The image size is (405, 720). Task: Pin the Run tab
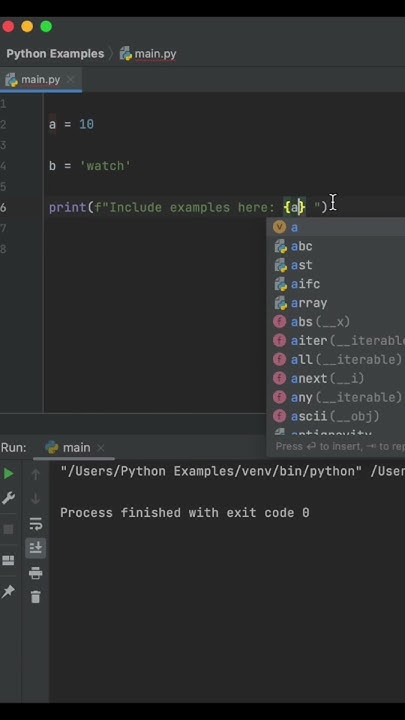pyautogui.click(x=8, y=592)
